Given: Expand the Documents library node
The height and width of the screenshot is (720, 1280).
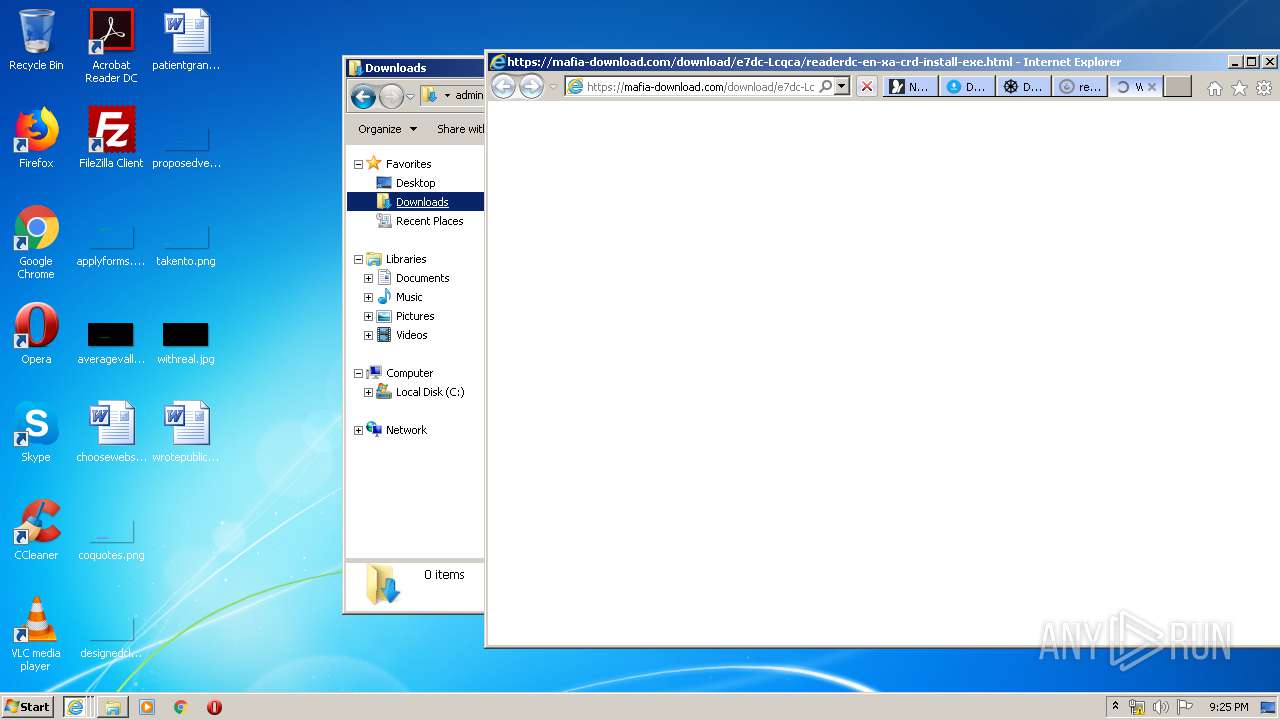Looking at the screenshot, I should pyautogui.click(x=368, y=278).
